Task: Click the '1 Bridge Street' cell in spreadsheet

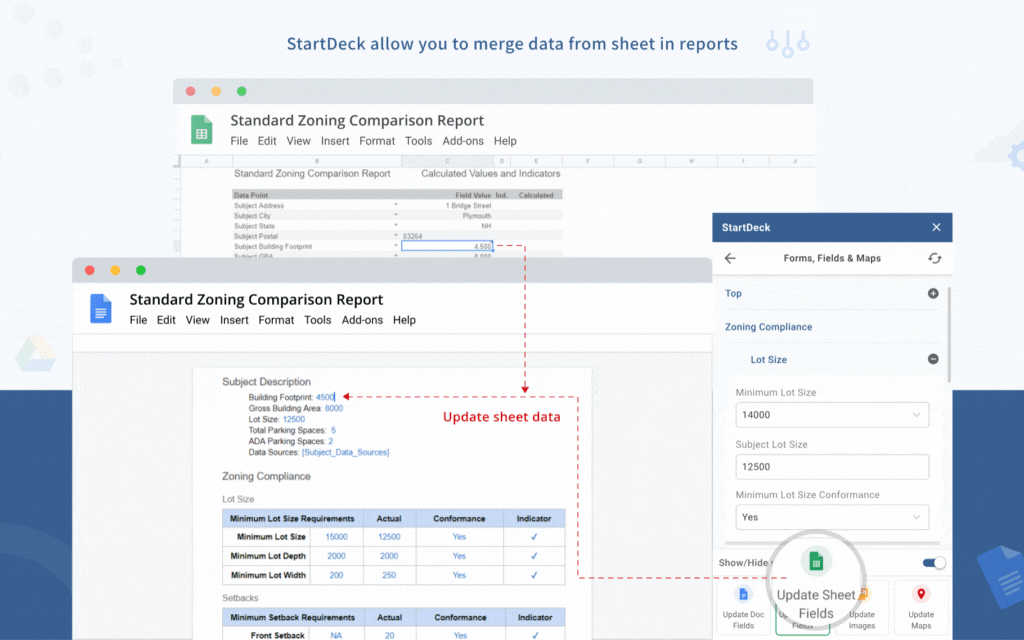Action: [x=468, y=206]
